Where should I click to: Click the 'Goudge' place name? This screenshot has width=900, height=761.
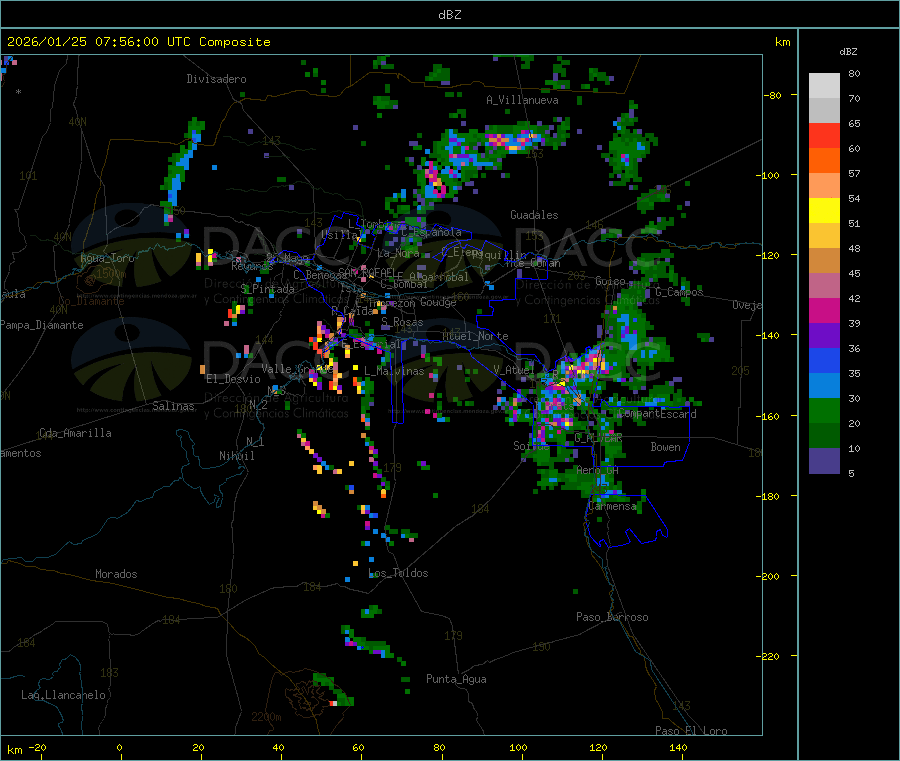point(438,302)
